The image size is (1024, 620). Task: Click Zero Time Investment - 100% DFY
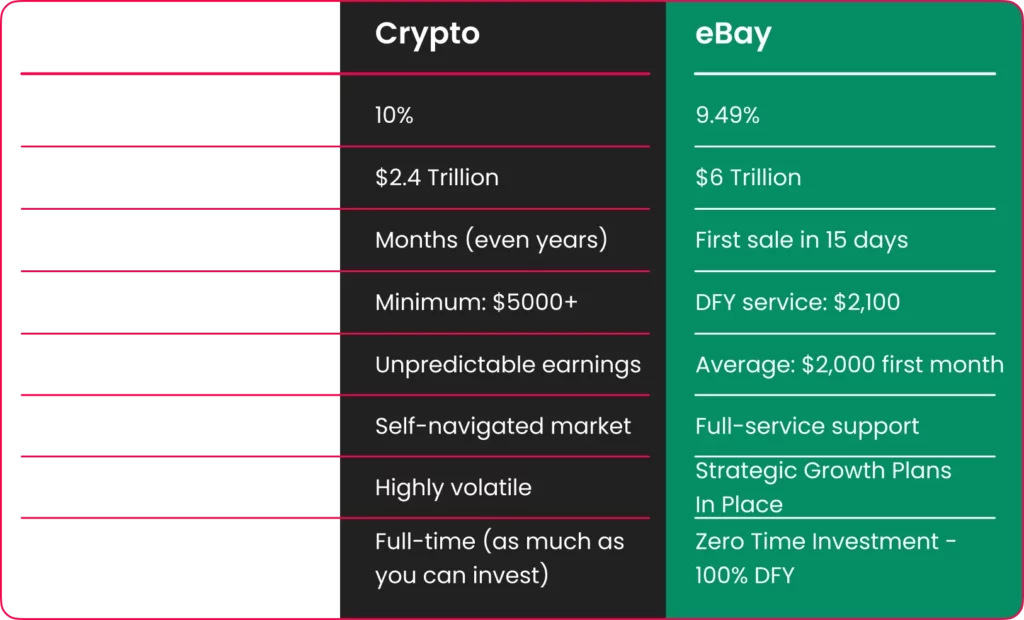pos(825,559)
